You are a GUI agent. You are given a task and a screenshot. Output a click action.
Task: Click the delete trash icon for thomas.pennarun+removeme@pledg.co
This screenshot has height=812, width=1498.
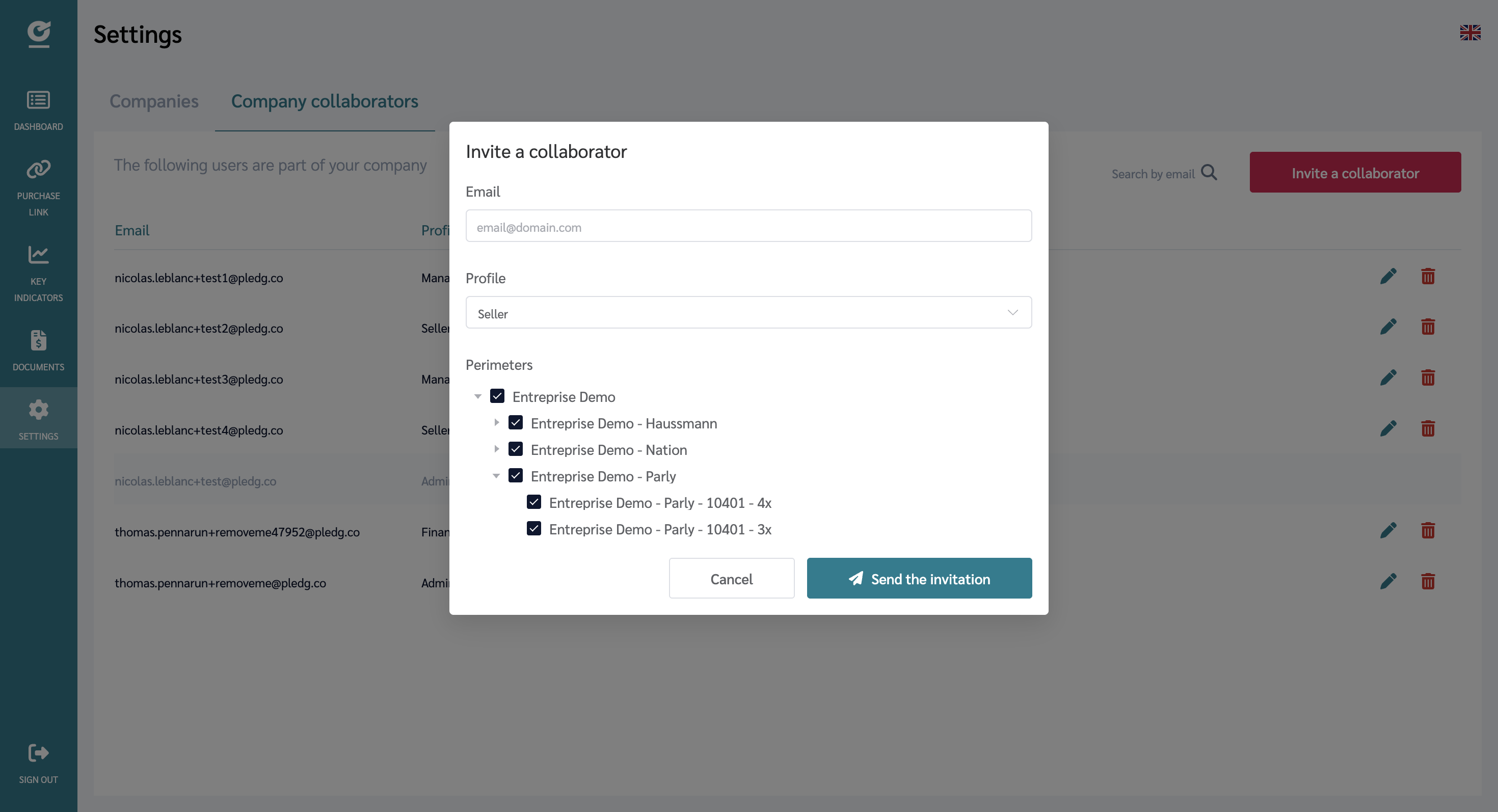pos(1428,581)
